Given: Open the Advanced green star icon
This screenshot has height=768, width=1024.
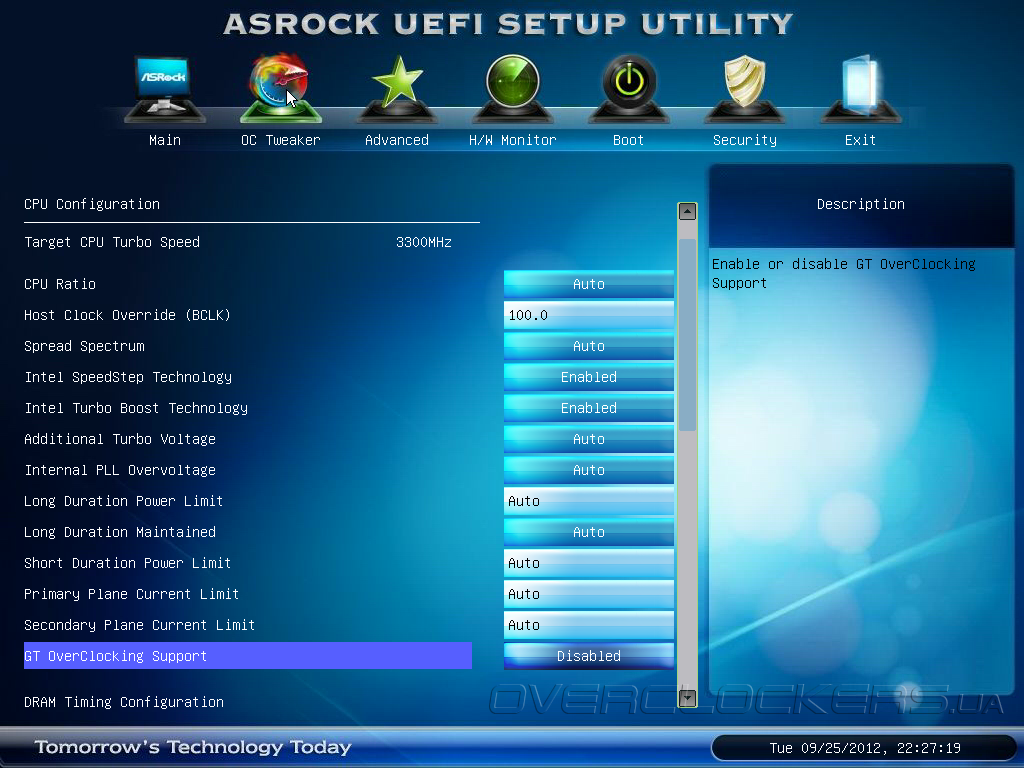Looking at the screenshot, I should (396, 89).
